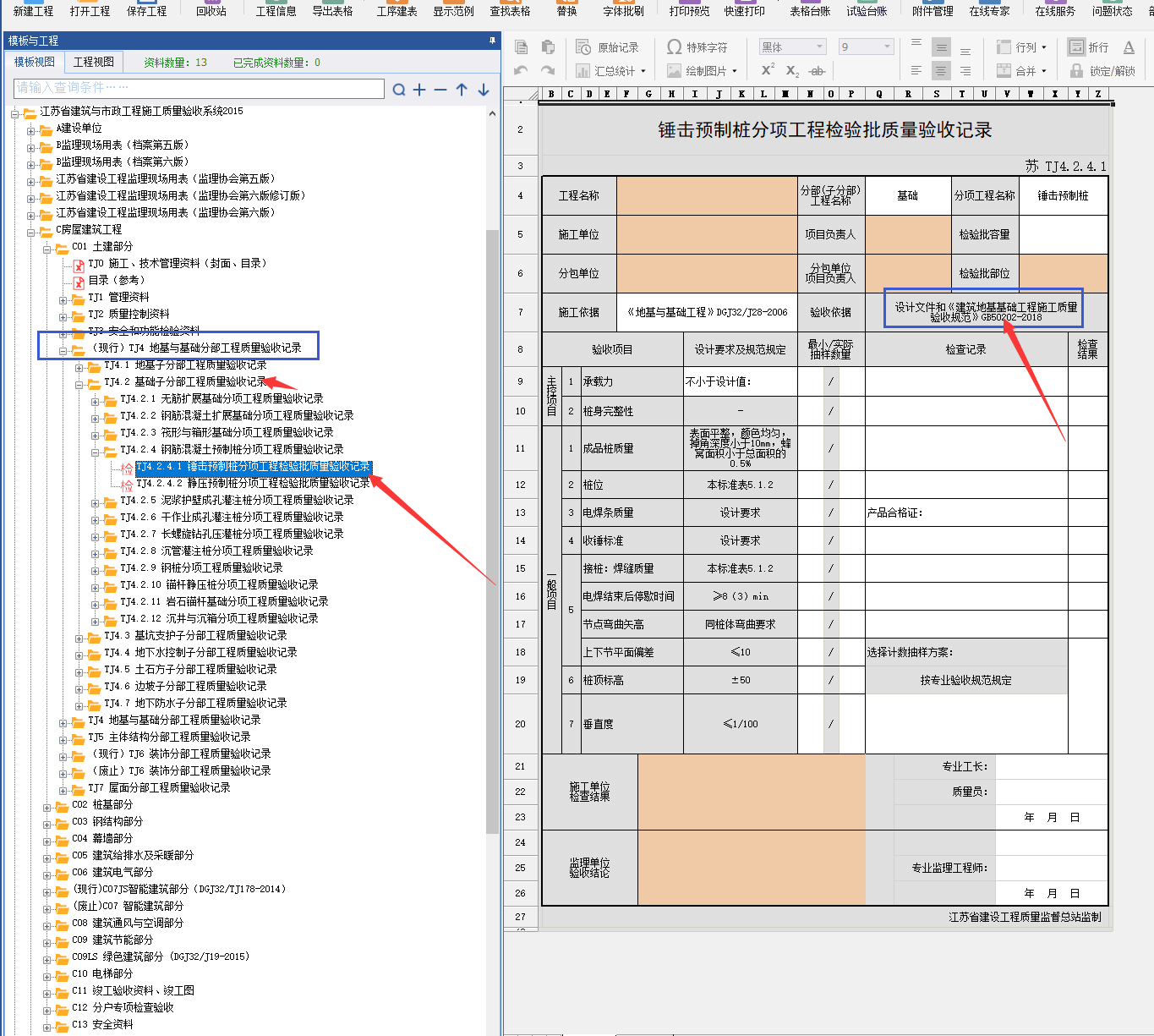The height and width of the screenshot is (1036, 1154).
Task: Click the copy icon in the editor toolbar
Action: click(x=522, y=47)
